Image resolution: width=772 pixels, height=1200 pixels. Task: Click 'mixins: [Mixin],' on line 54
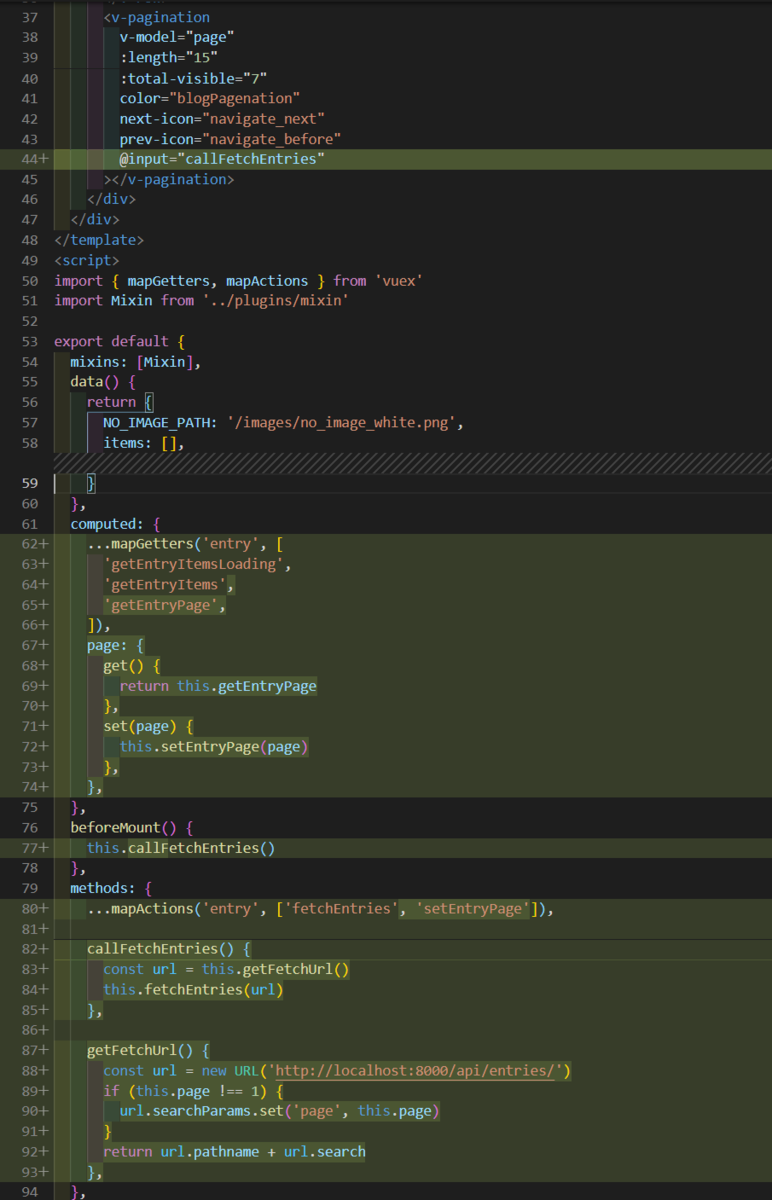pyautogui.click(x=136, y=362)
